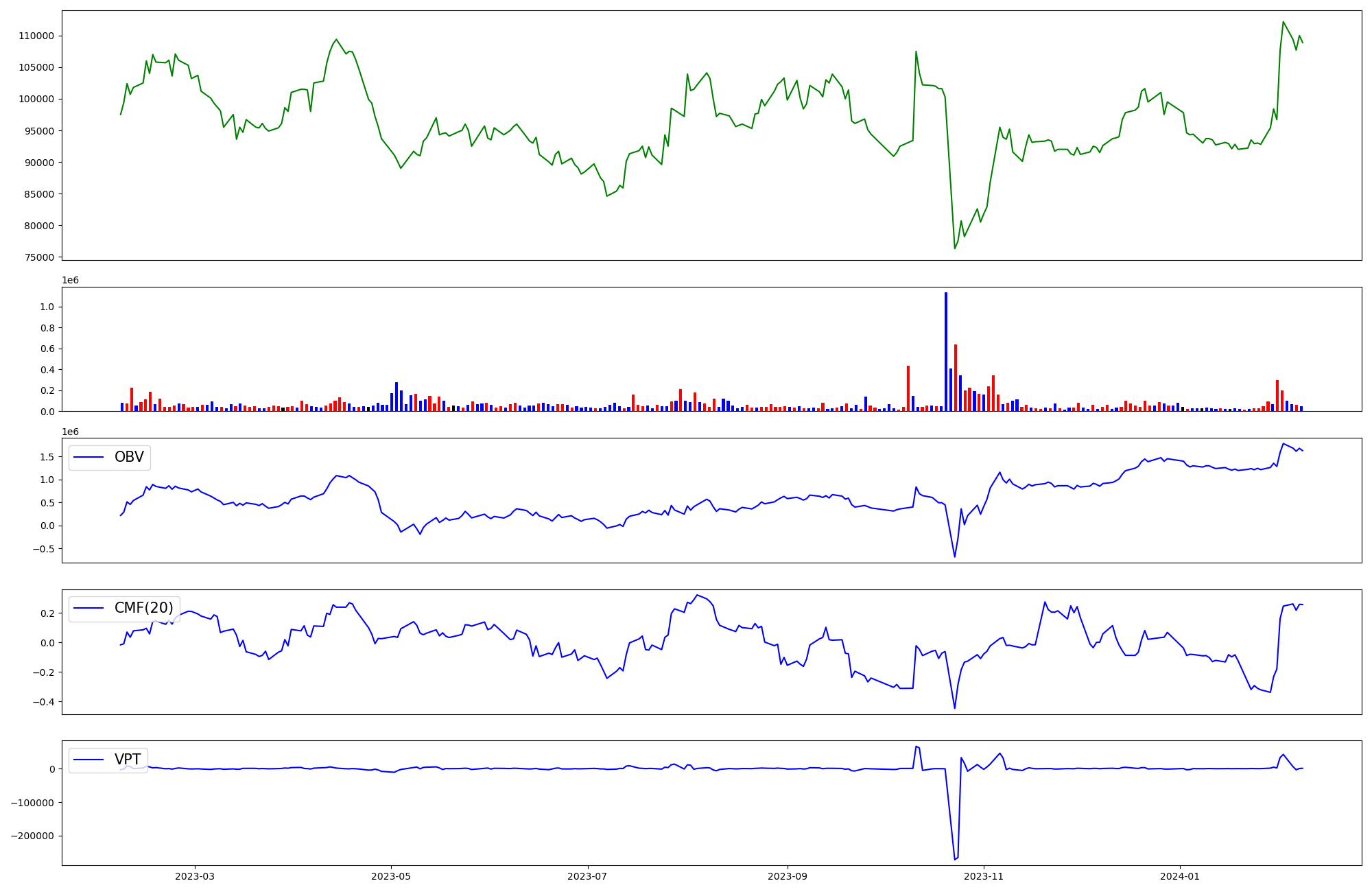The image size is (1372, 892).
Task: Click the blue line sample in VPT legend
Action: 88,760
